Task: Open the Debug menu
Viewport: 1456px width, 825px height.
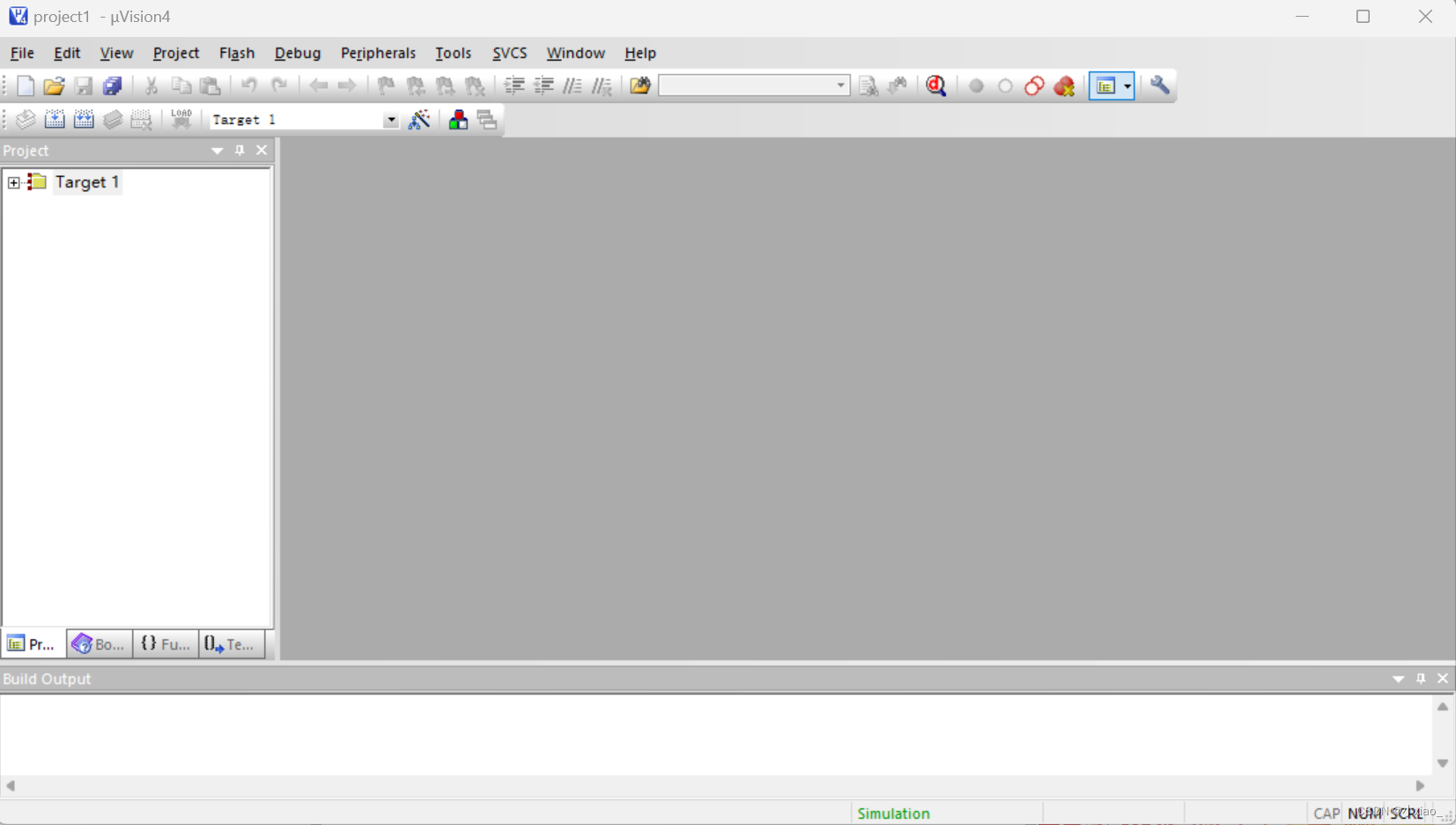Action: click(x=298, y=53)
